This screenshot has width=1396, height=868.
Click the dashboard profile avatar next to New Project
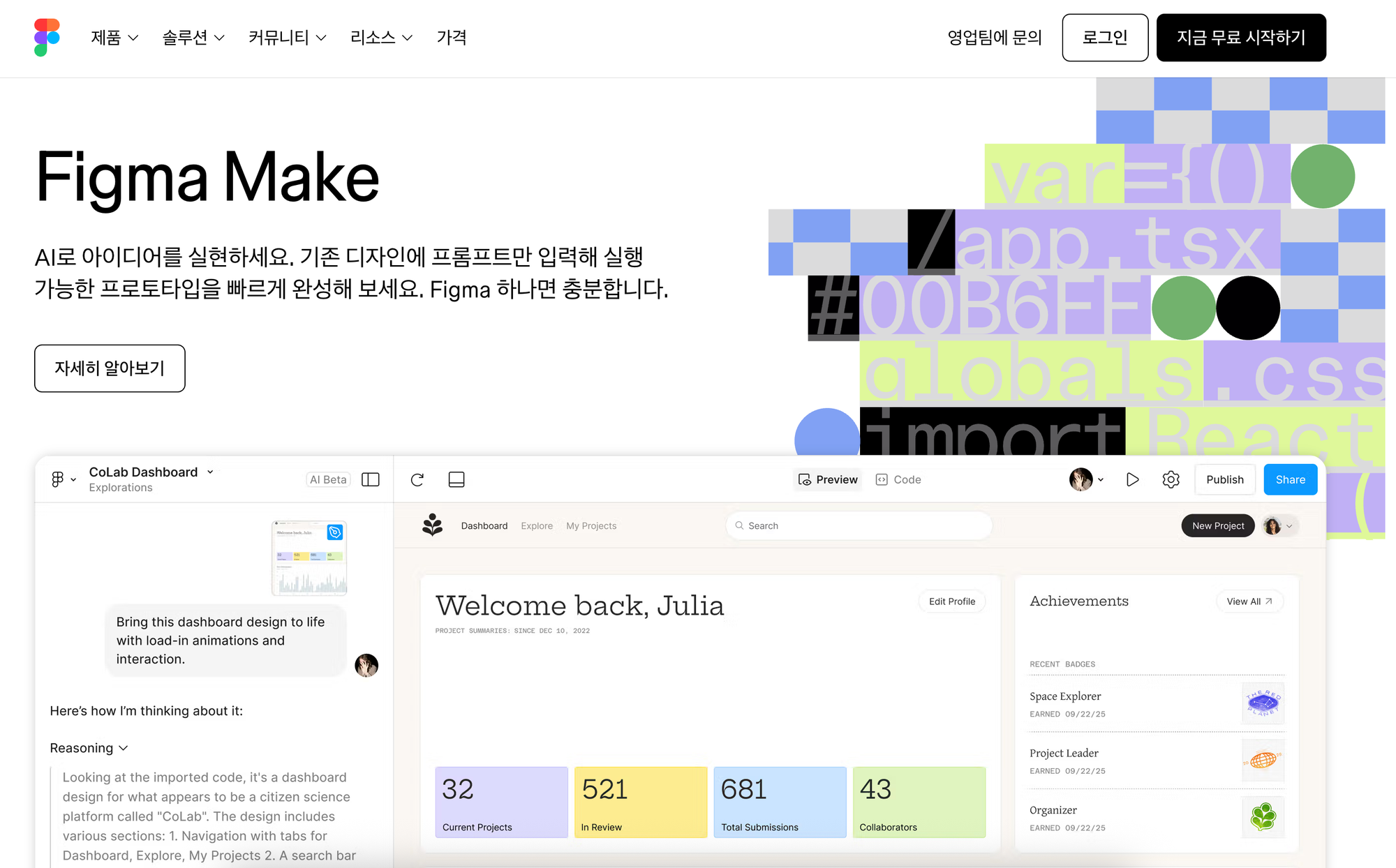coord(1272,525)
